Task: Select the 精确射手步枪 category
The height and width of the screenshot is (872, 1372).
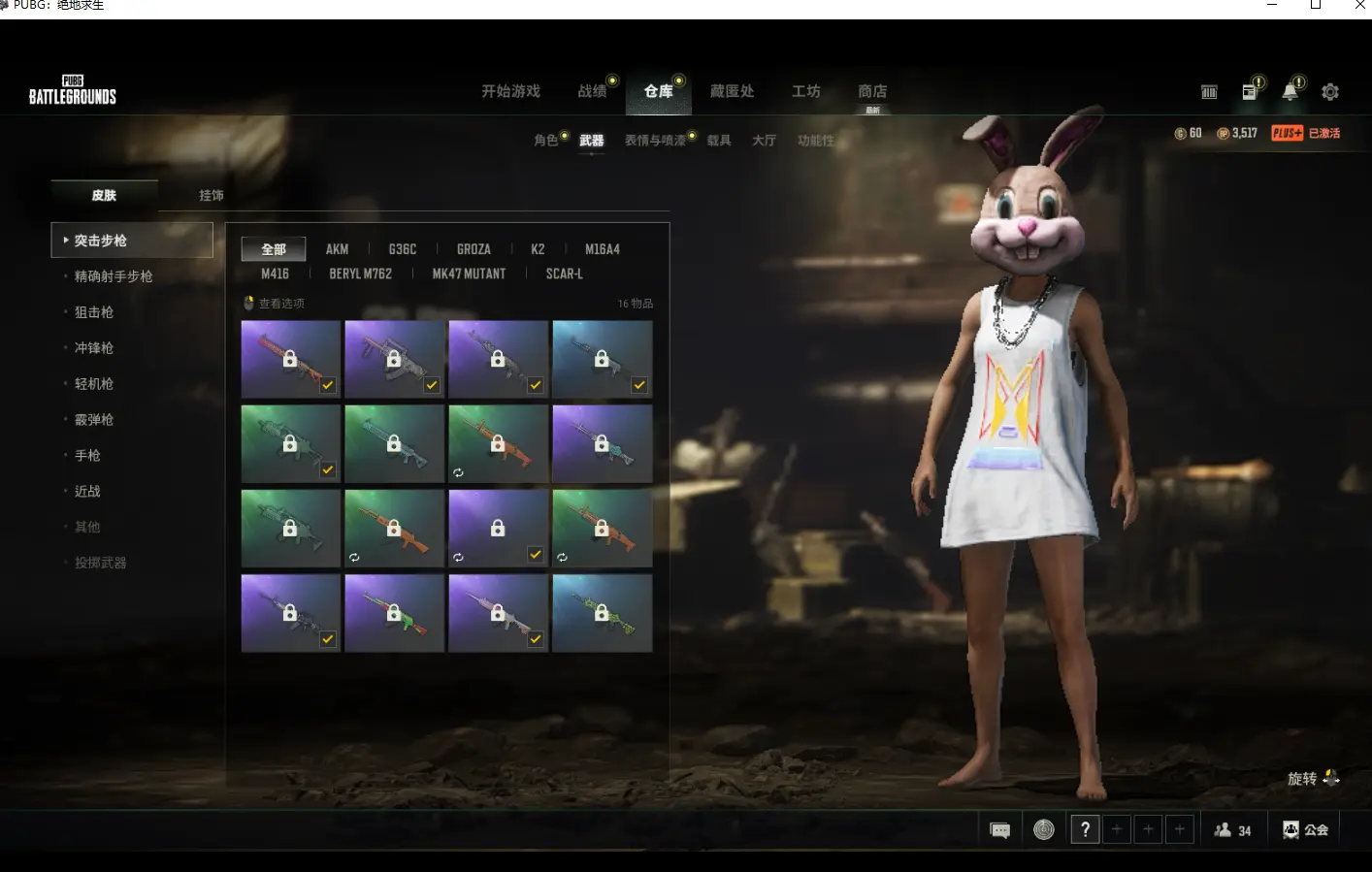Action: pyautogui.click(x=114, y=276)
